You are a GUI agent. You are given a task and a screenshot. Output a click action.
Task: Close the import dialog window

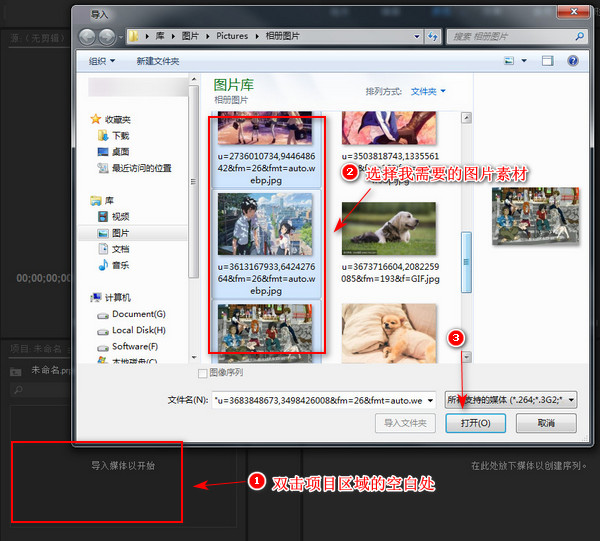(573, 12)
